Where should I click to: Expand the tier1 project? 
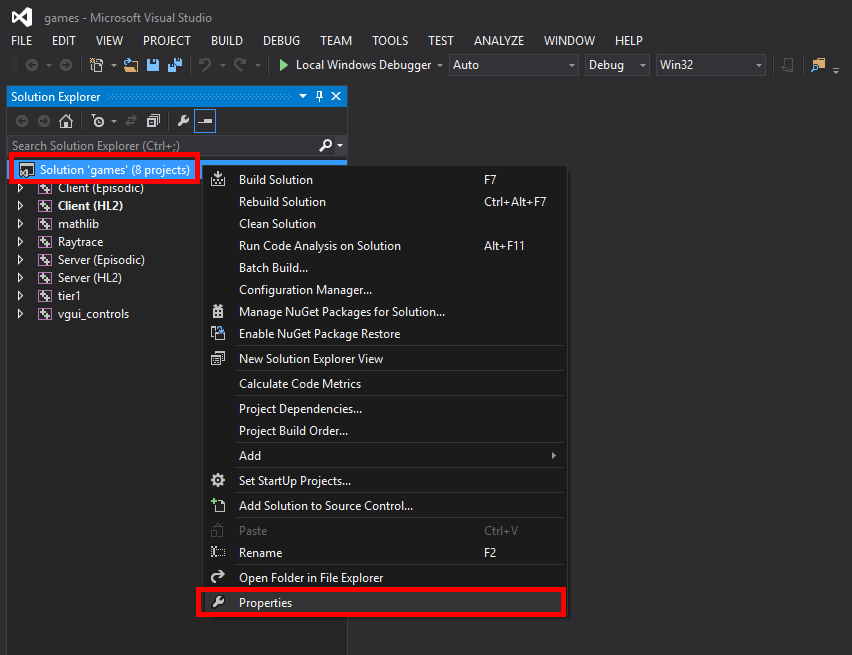pos(20,296)
